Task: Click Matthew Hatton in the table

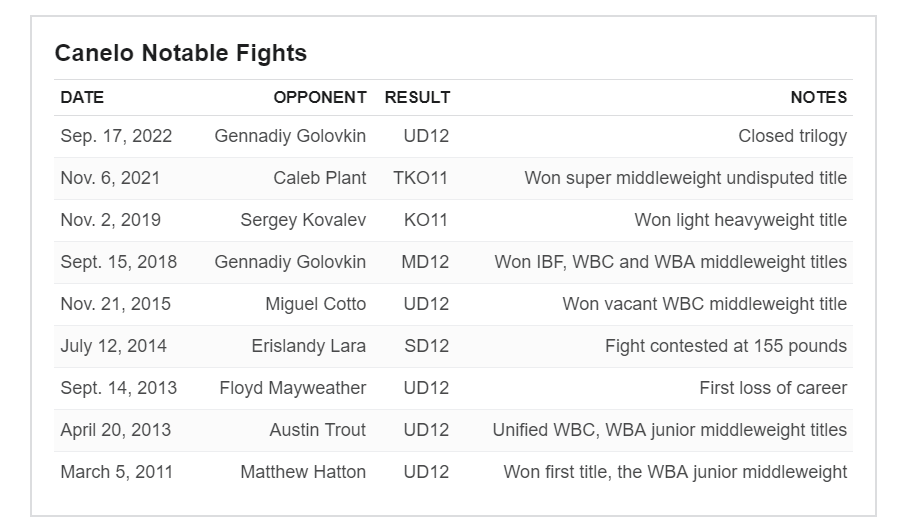Action: point(303,472)
